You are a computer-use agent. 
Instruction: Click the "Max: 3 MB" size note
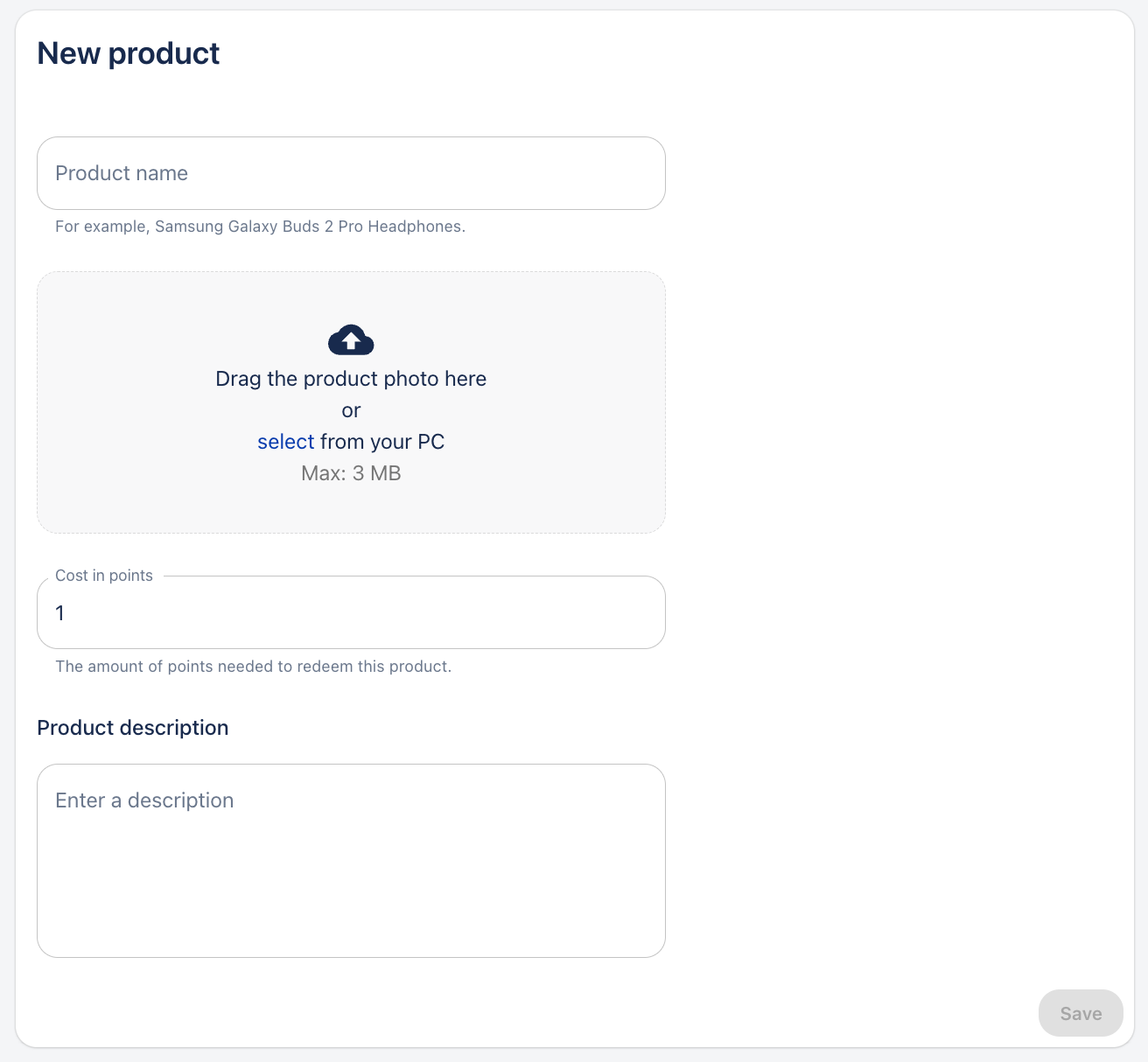pos(351,473)
